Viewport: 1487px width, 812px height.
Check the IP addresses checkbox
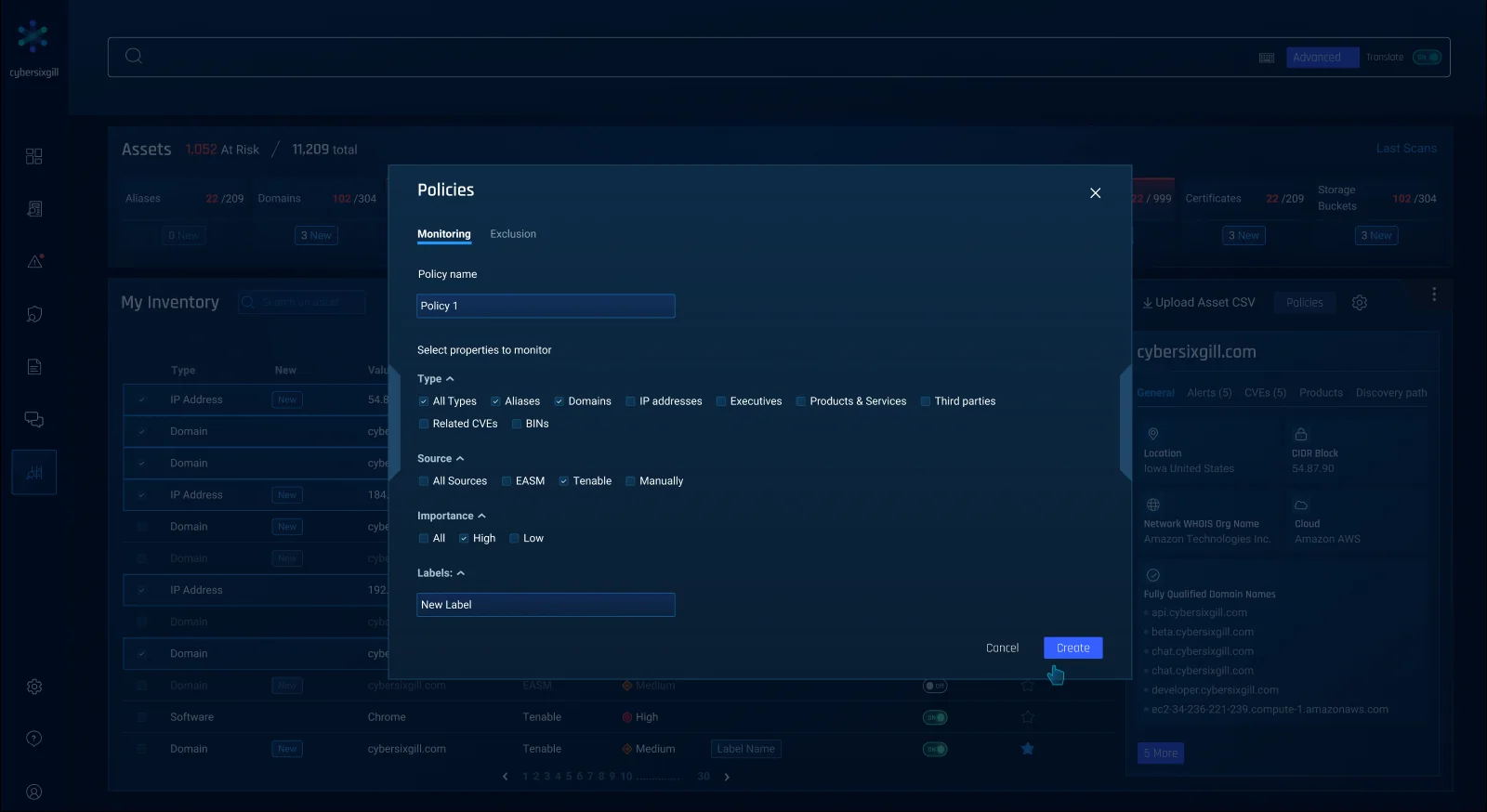pyautogui.click(x=631, y=401)
